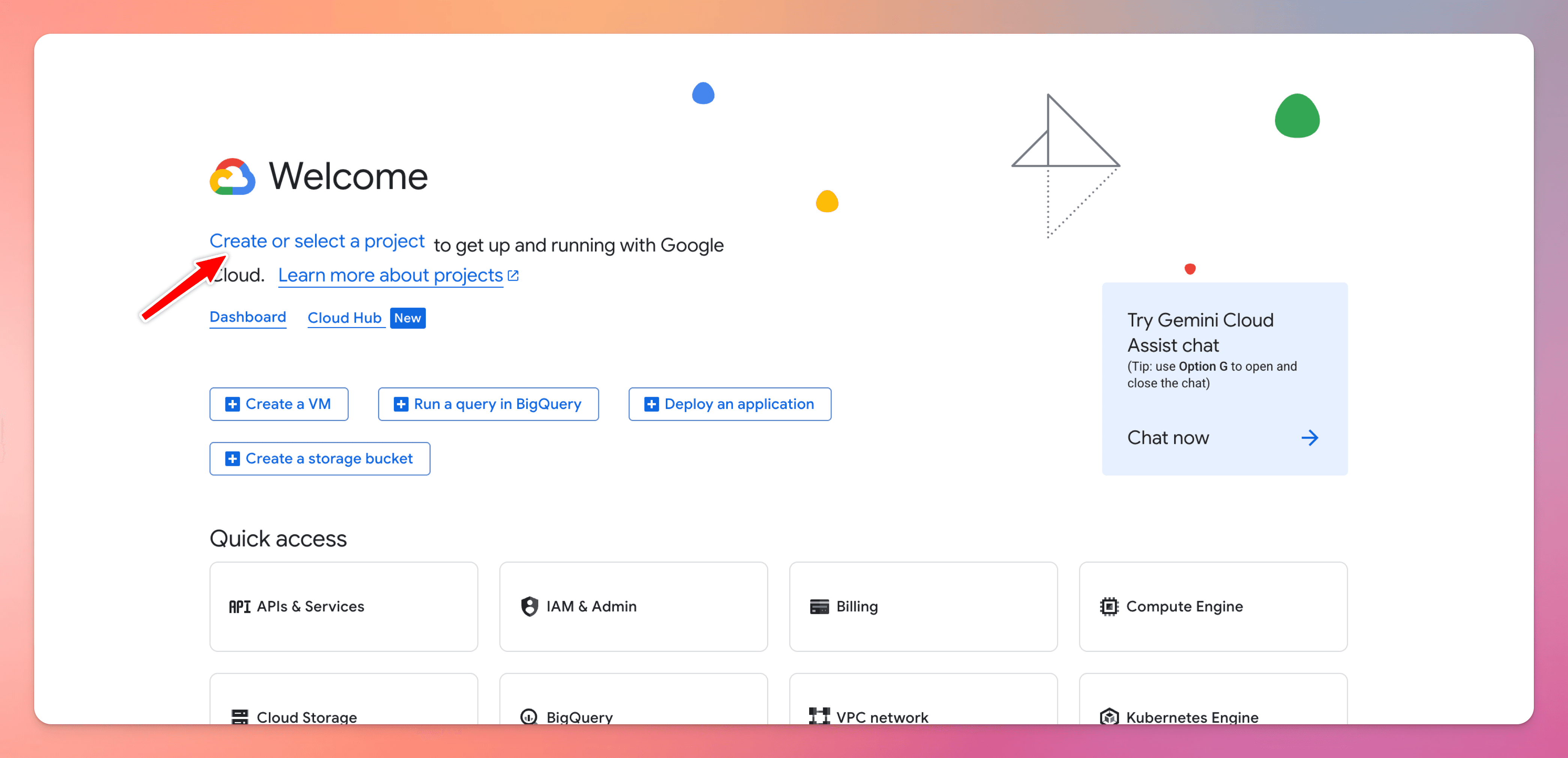Image resolution: width=1568 pixels, height=758 pixels.
Task: Click the plus icon on Create a VM
Action: [x=233, y=404]
